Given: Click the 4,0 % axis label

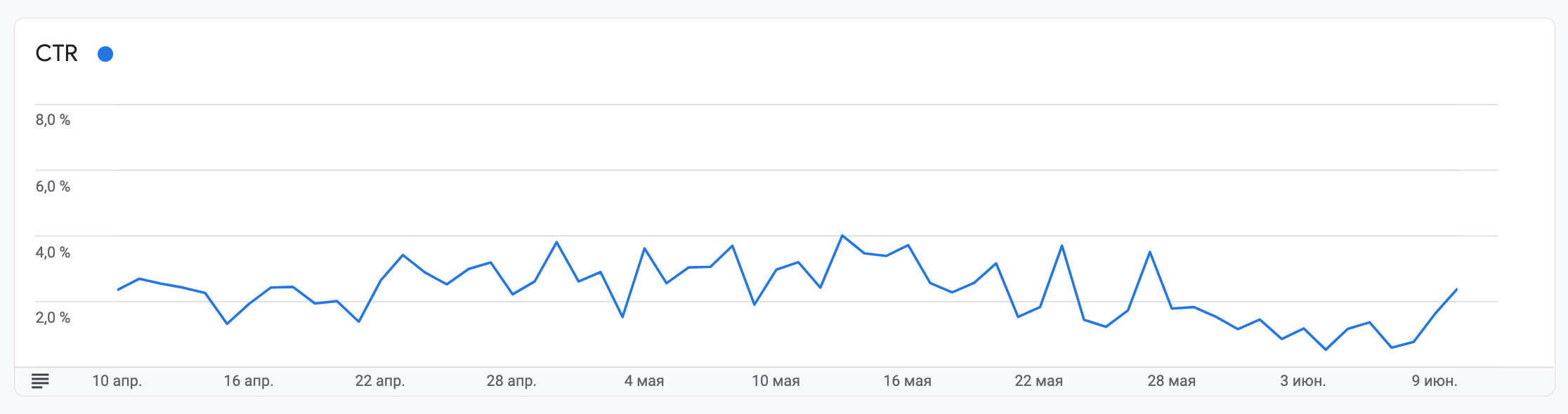Looking at the screenshot, I should point(53,253).
